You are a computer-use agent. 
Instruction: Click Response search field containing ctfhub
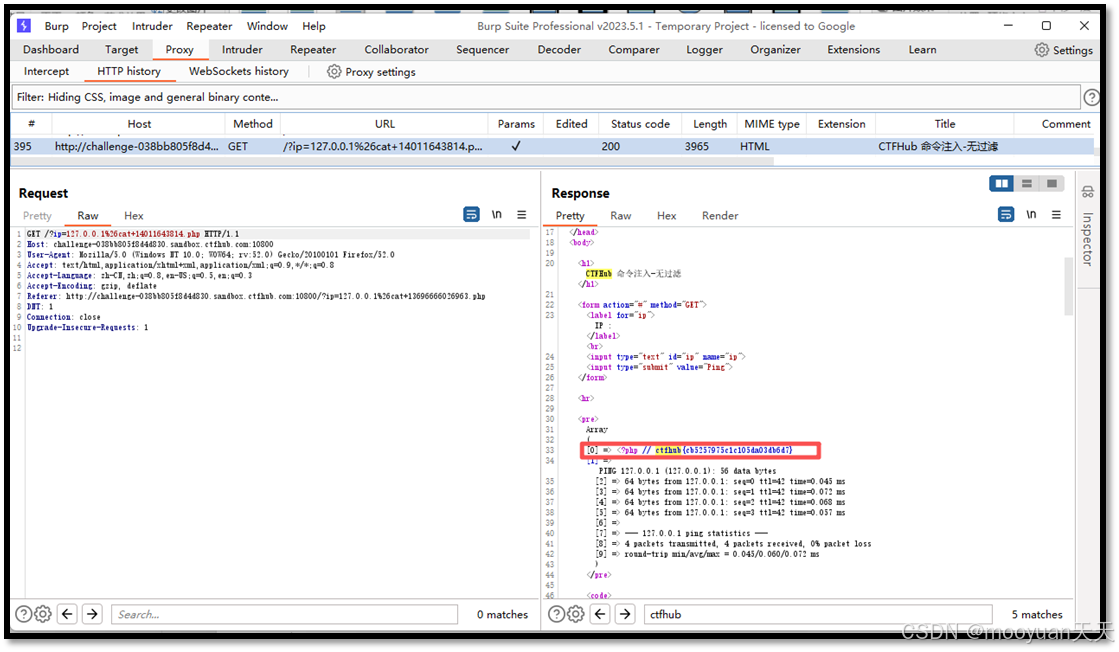[x=818, y=614]
